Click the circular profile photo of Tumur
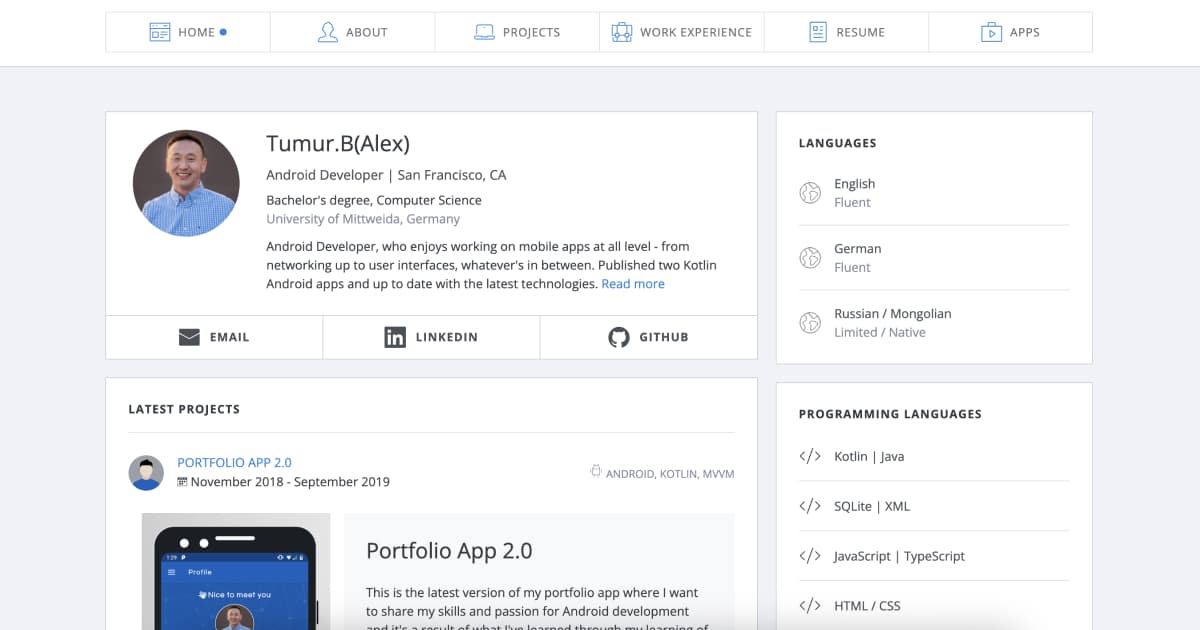 click(186, 182)
